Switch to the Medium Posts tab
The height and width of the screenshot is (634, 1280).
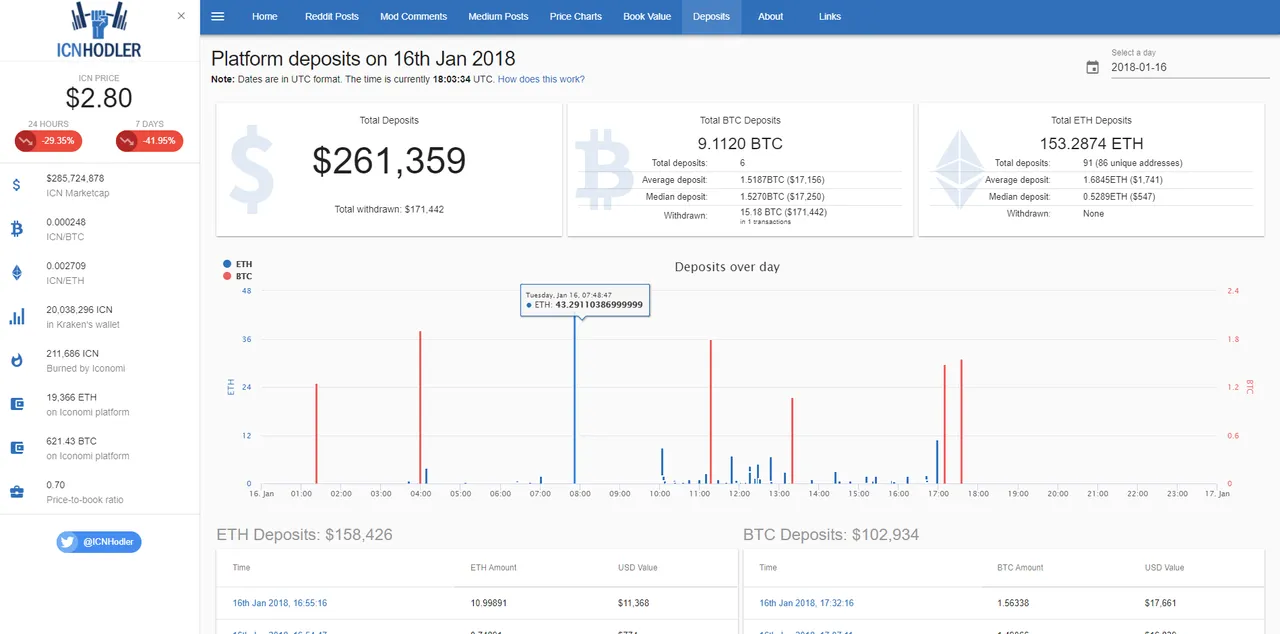click(x=498, y=17)
